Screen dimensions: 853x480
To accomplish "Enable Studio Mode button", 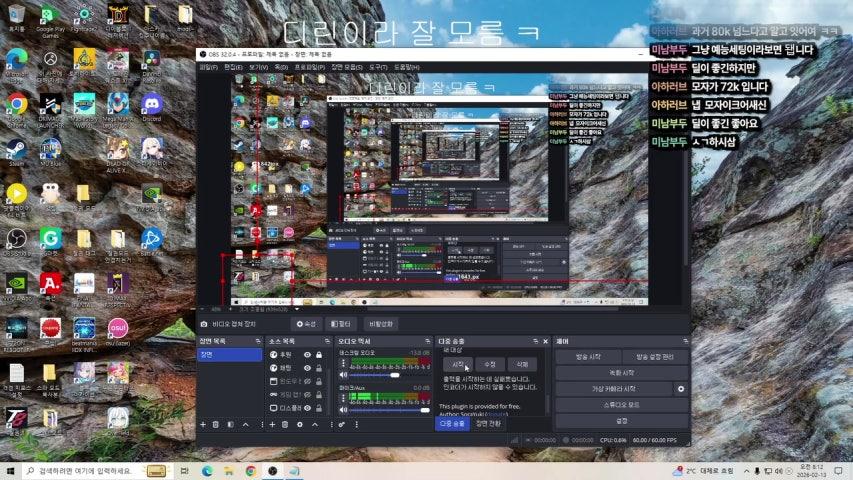I will pyautogui.click(x=622, y=405).
